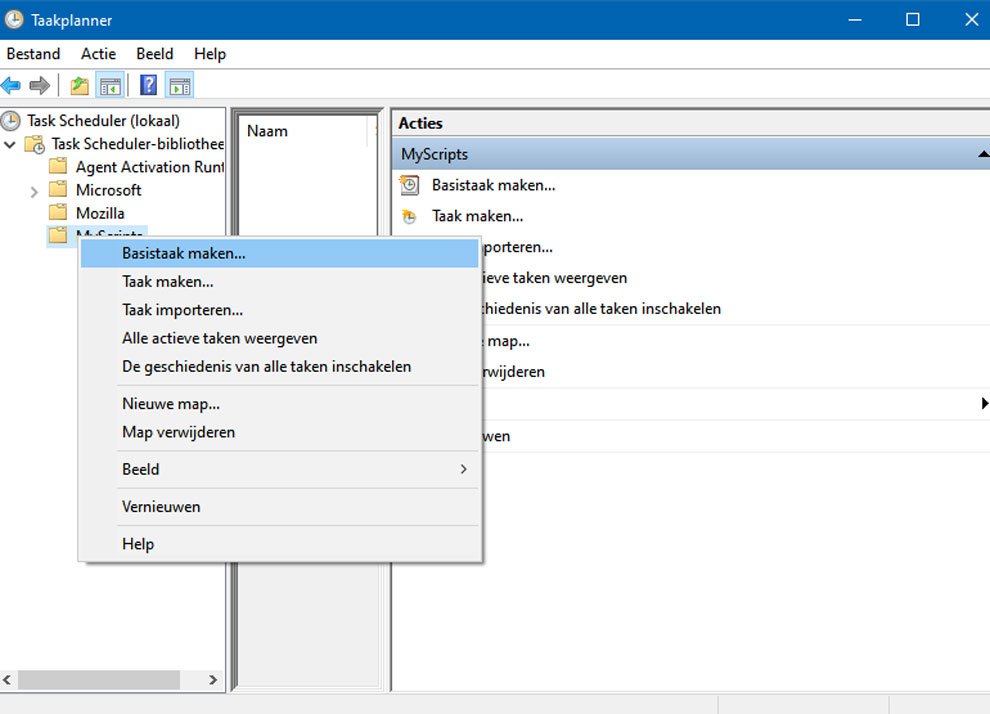Image resolution: width=990 pixels, height=714 pixels.
Task: Open the Beeld menu in menu bar
Action: 155,54
